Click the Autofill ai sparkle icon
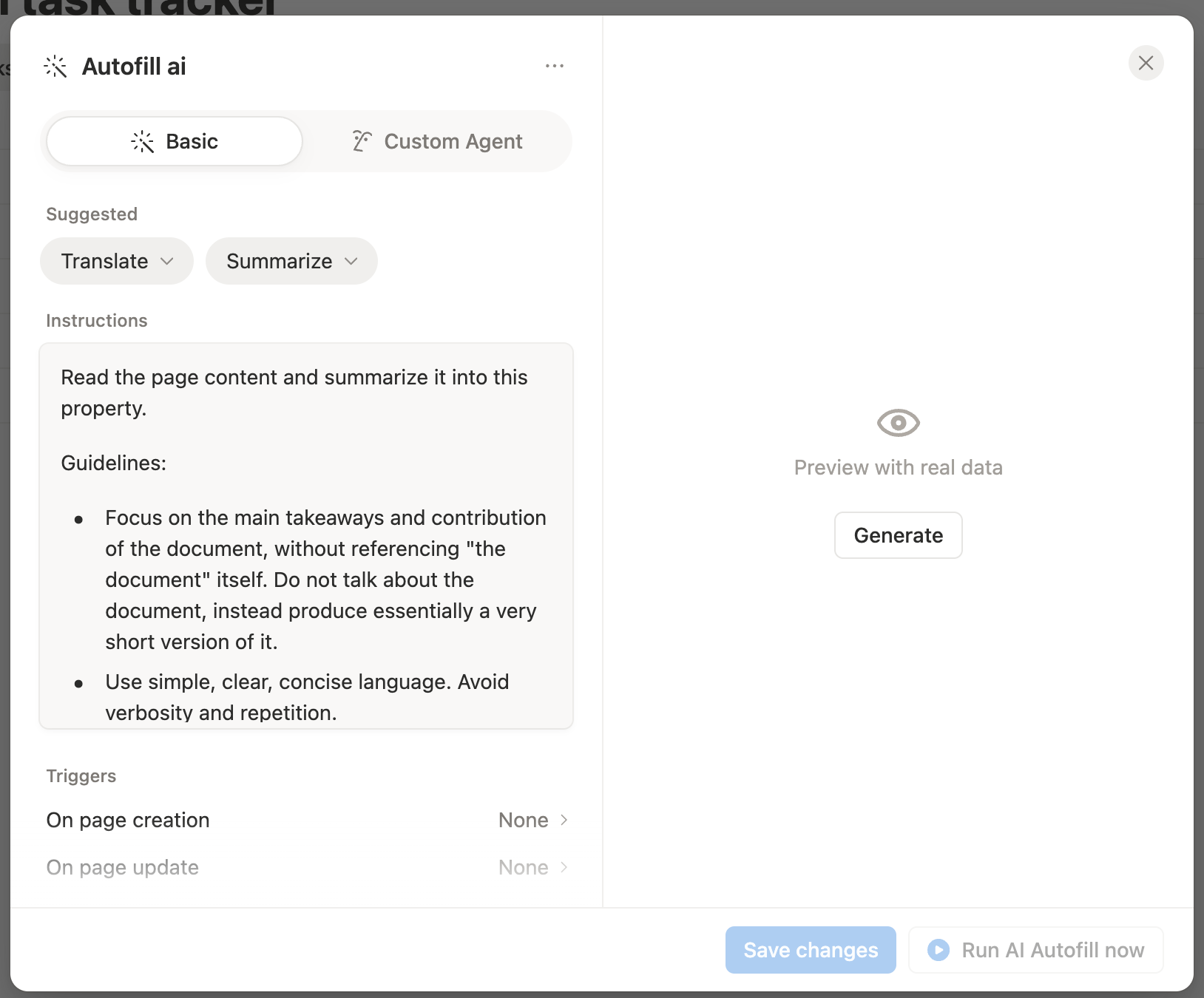The height and width of the screenshot is (998, 1204). coord(55,66)
